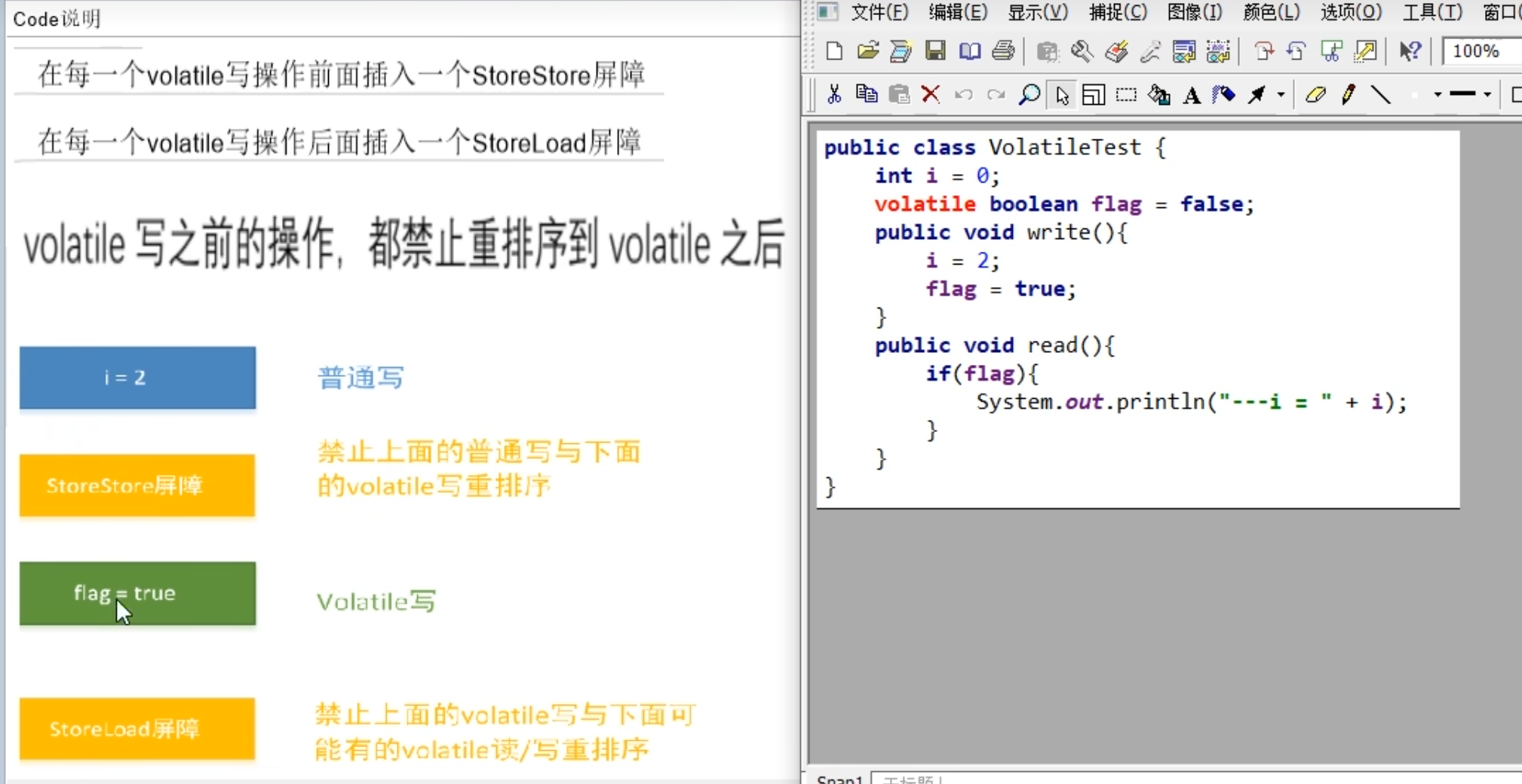
Task: Undo the last edit
Action: 964,94
